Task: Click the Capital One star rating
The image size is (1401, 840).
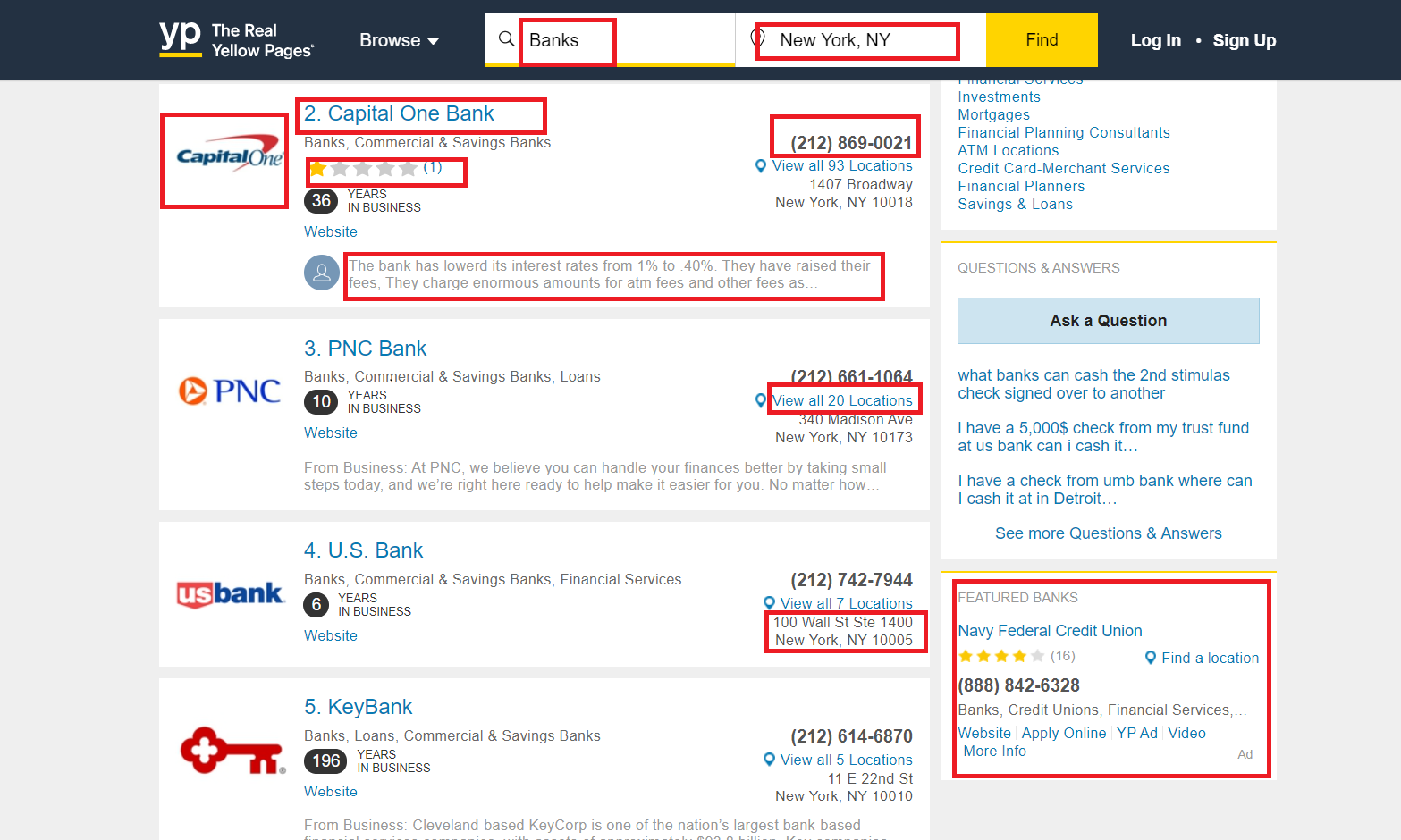Action: (363, 168)
